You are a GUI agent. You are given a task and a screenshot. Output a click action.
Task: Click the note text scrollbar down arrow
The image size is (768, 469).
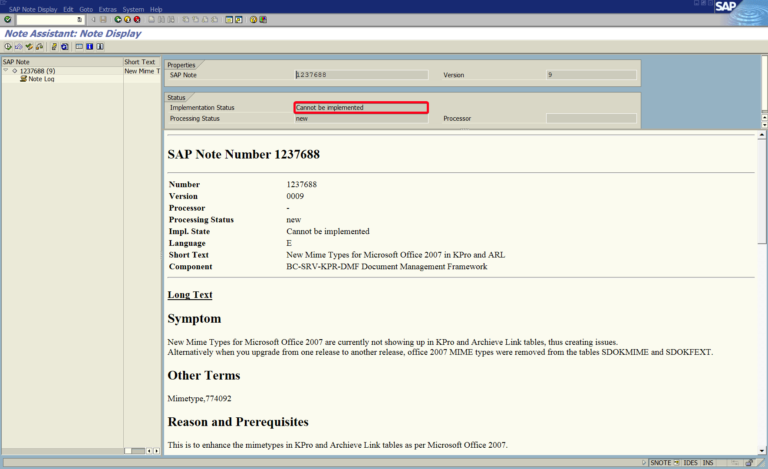[x=762, y=451]
